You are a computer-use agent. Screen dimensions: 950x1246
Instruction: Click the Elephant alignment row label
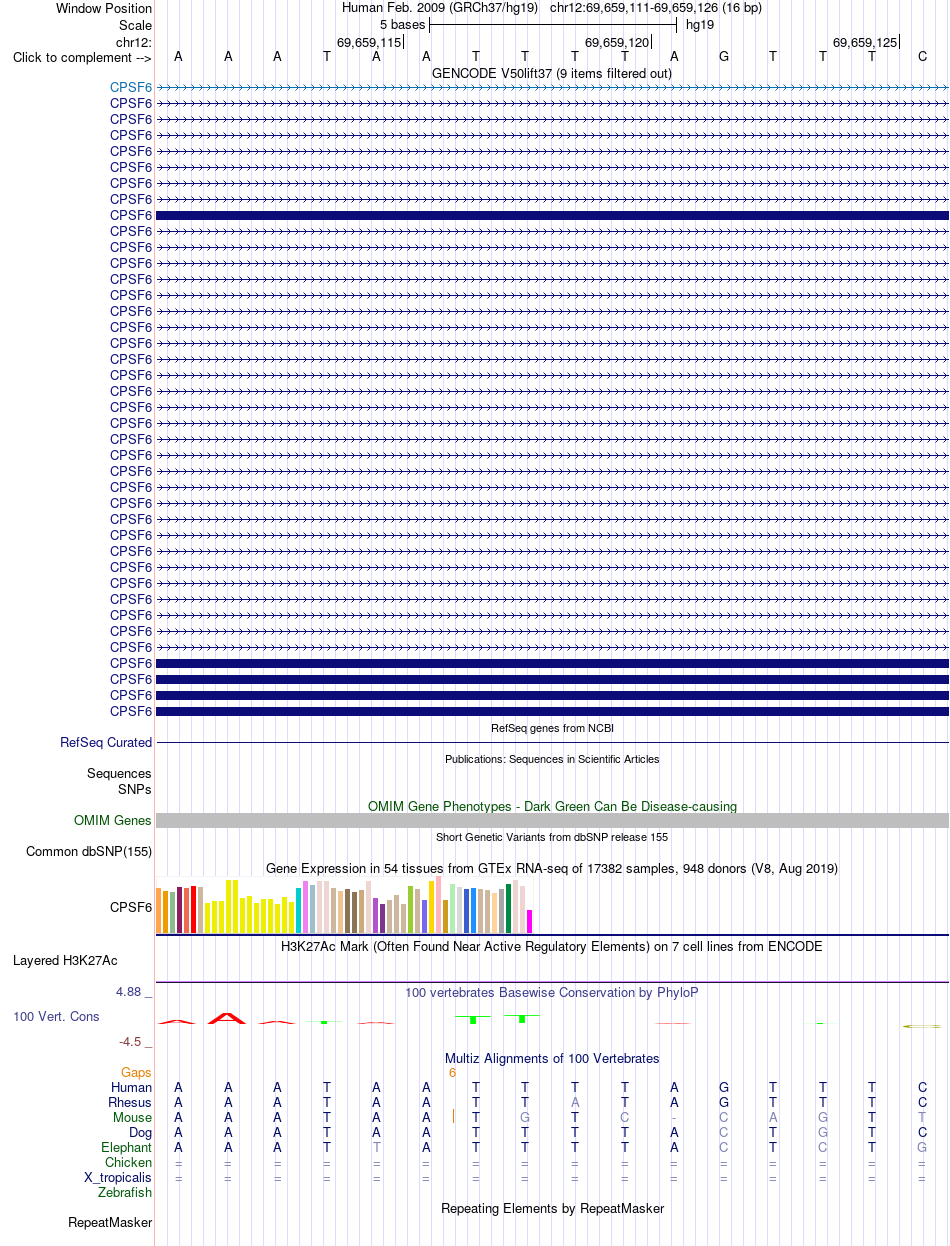tap(127, 1147)
